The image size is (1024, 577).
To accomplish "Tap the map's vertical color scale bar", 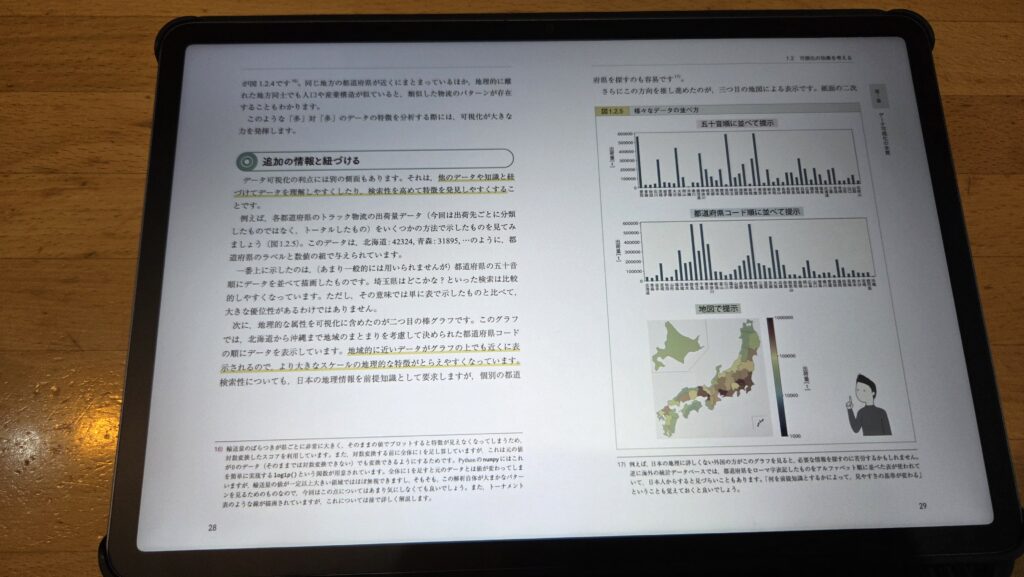I will (771, 377).
